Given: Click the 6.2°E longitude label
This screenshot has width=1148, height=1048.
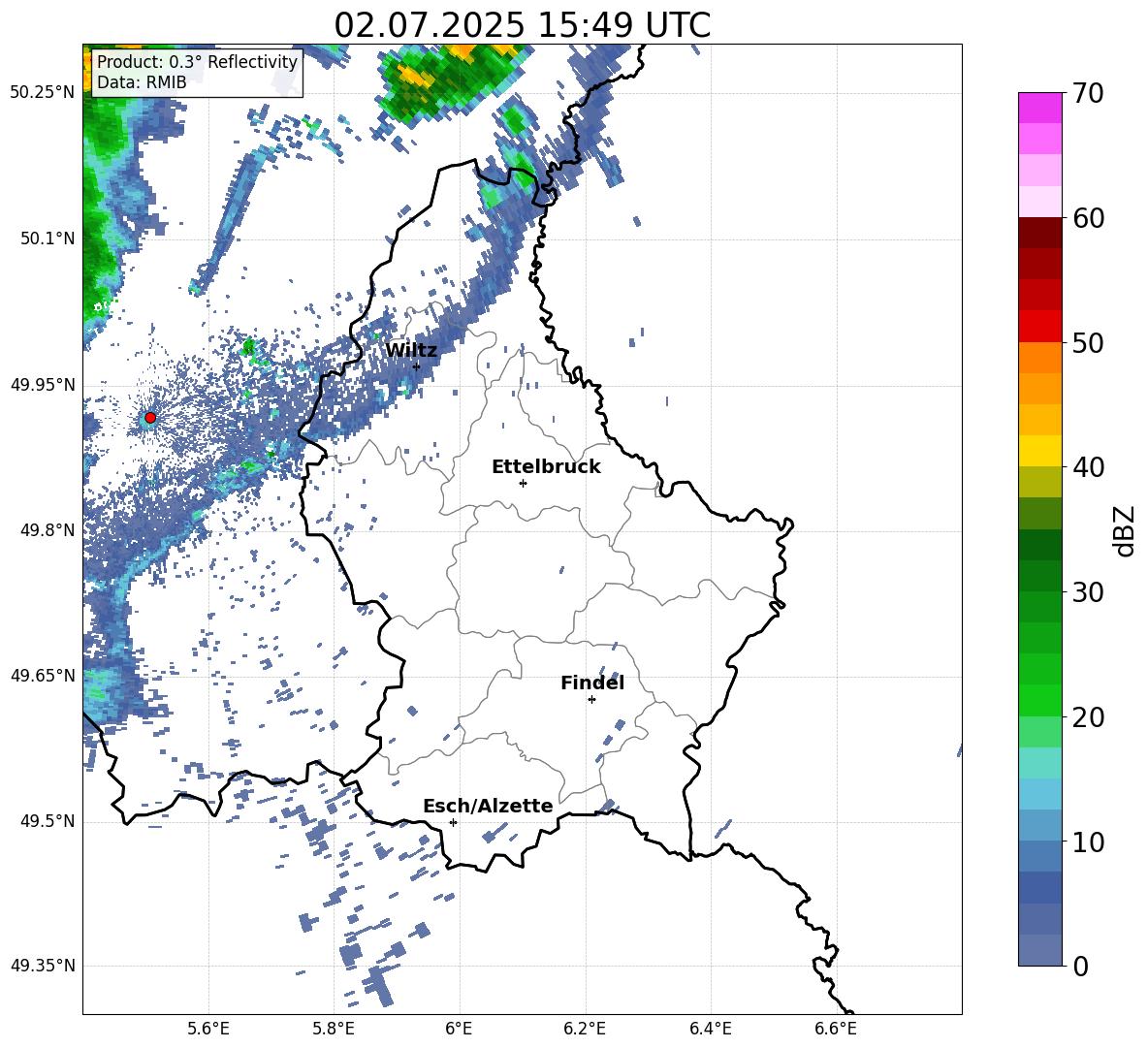Looking at the screenshot, I should [585, 1029].
